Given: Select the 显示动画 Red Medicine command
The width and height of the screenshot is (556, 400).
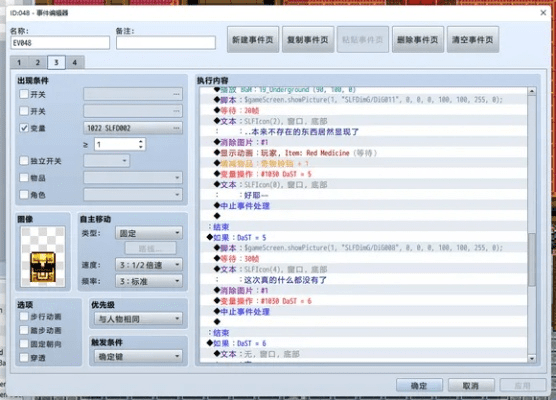Looking at the screenshot, I should (363, 153).
